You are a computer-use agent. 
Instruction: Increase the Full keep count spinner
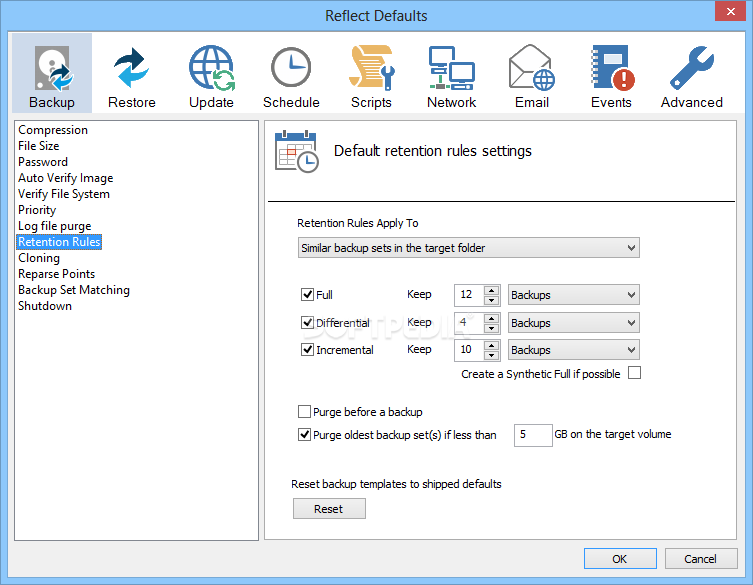491,290
